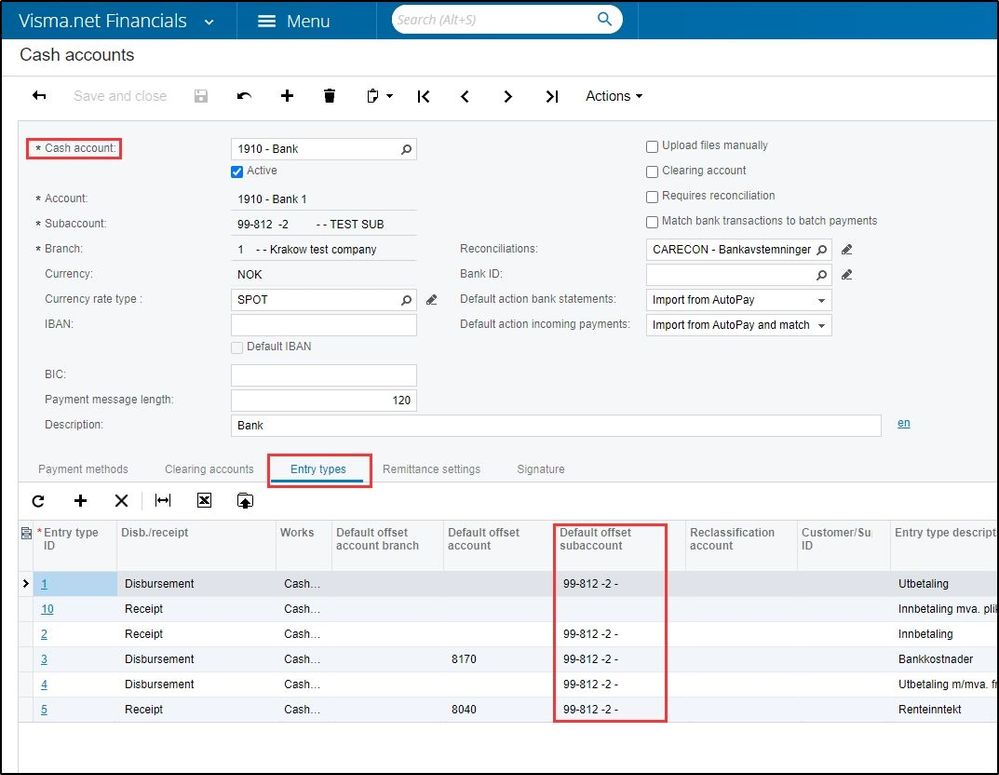Expand Default action incoming payments dropdown
This screenshot has width=999, height=775.
coord(821,326)
